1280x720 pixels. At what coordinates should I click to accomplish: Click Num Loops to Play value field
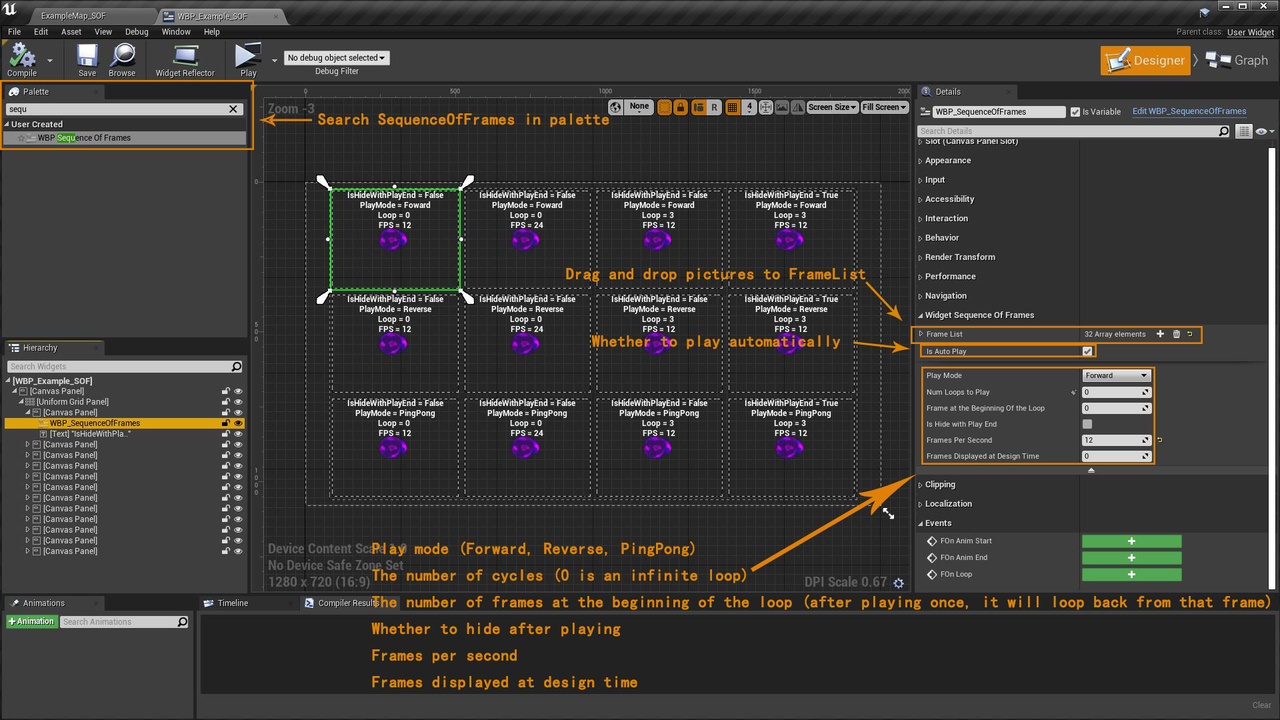click(1117, 392)
